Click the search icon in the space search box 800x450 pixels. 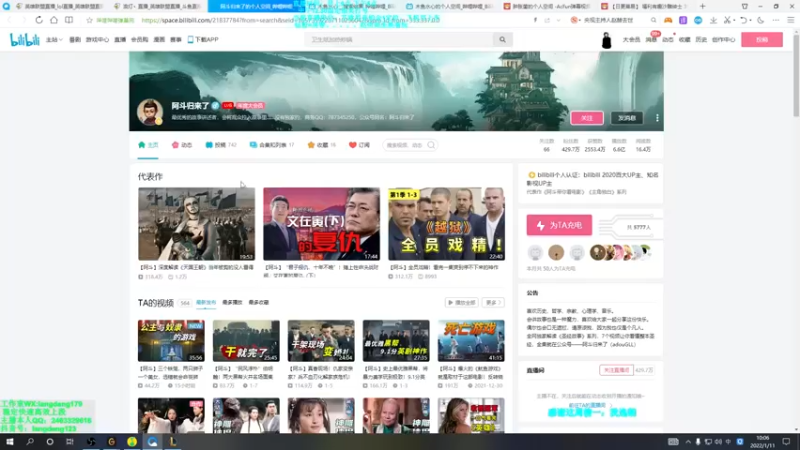pyautogui.click(x=431, y=145)
